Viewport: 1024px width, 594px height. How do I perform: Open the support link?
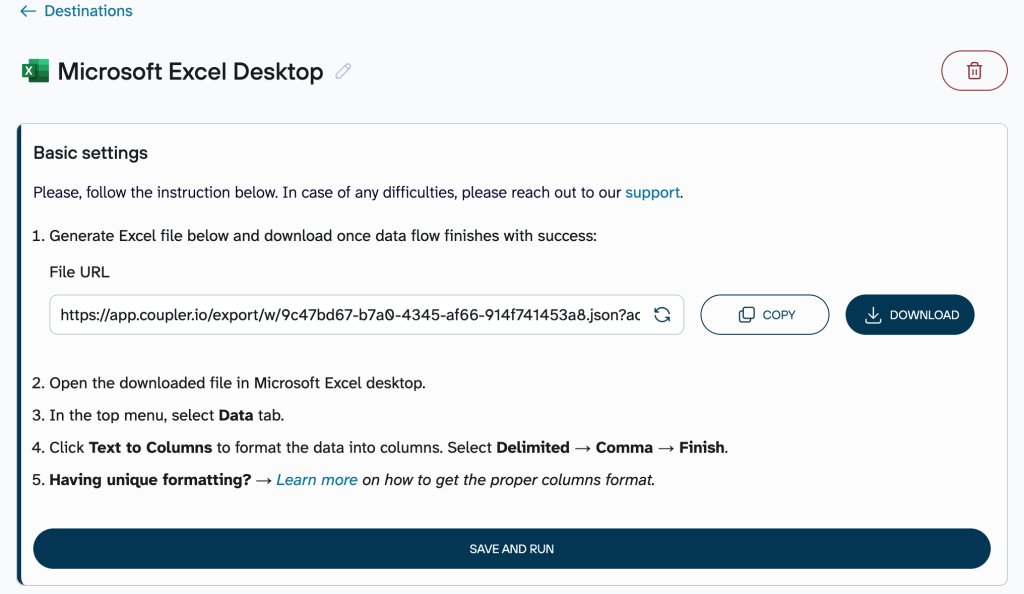652,192
